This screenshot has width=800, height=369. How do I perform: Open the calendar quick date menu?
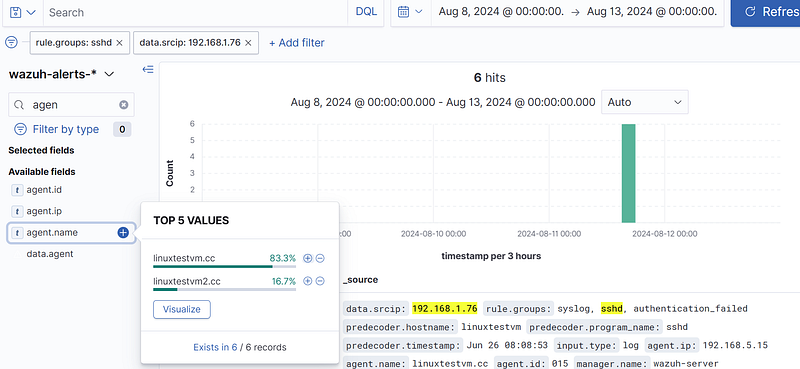point(411,12)
